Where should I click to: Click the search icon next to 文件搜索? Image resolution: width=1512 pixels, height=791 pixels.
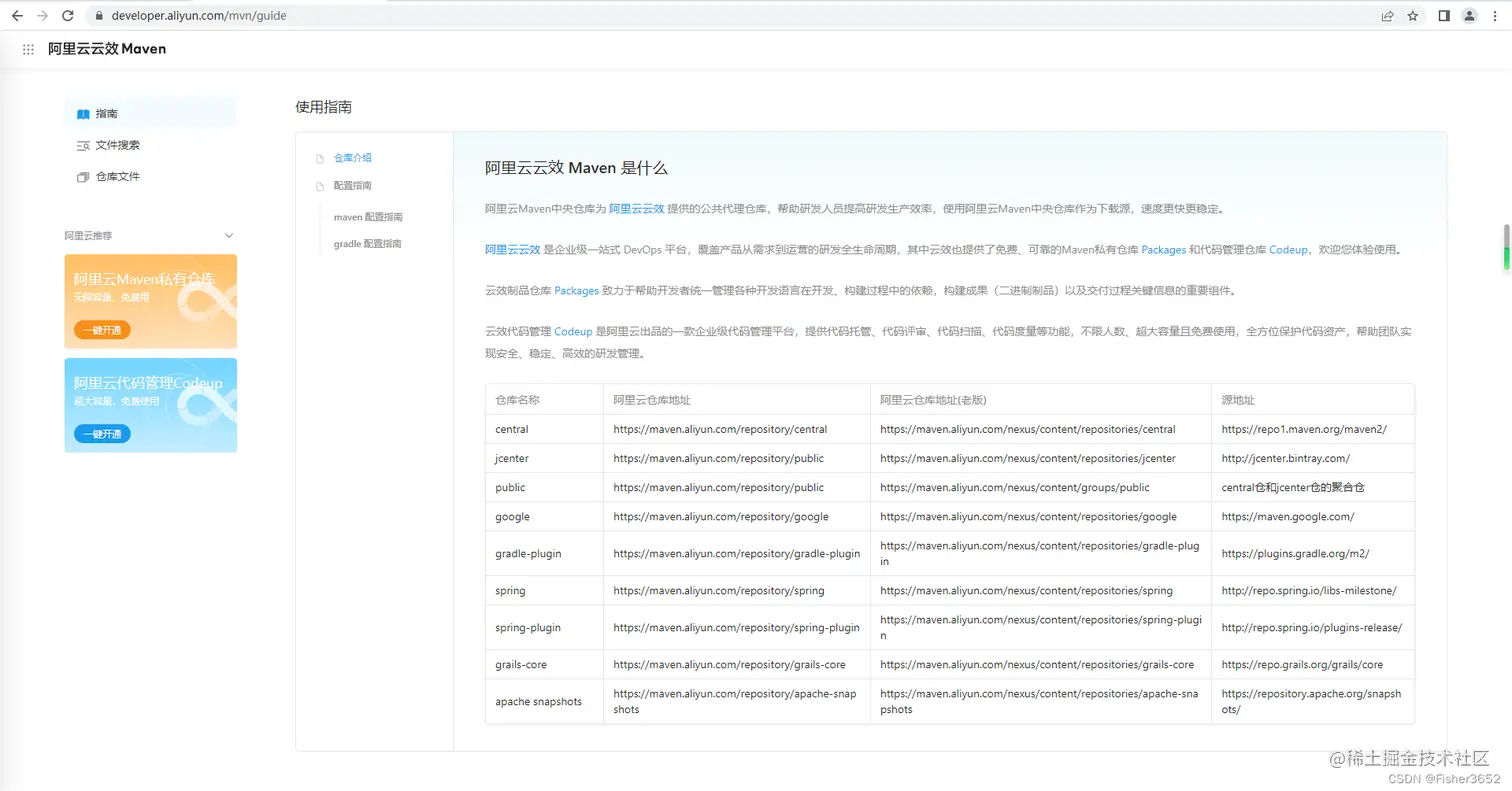click(x=83, y=145)
